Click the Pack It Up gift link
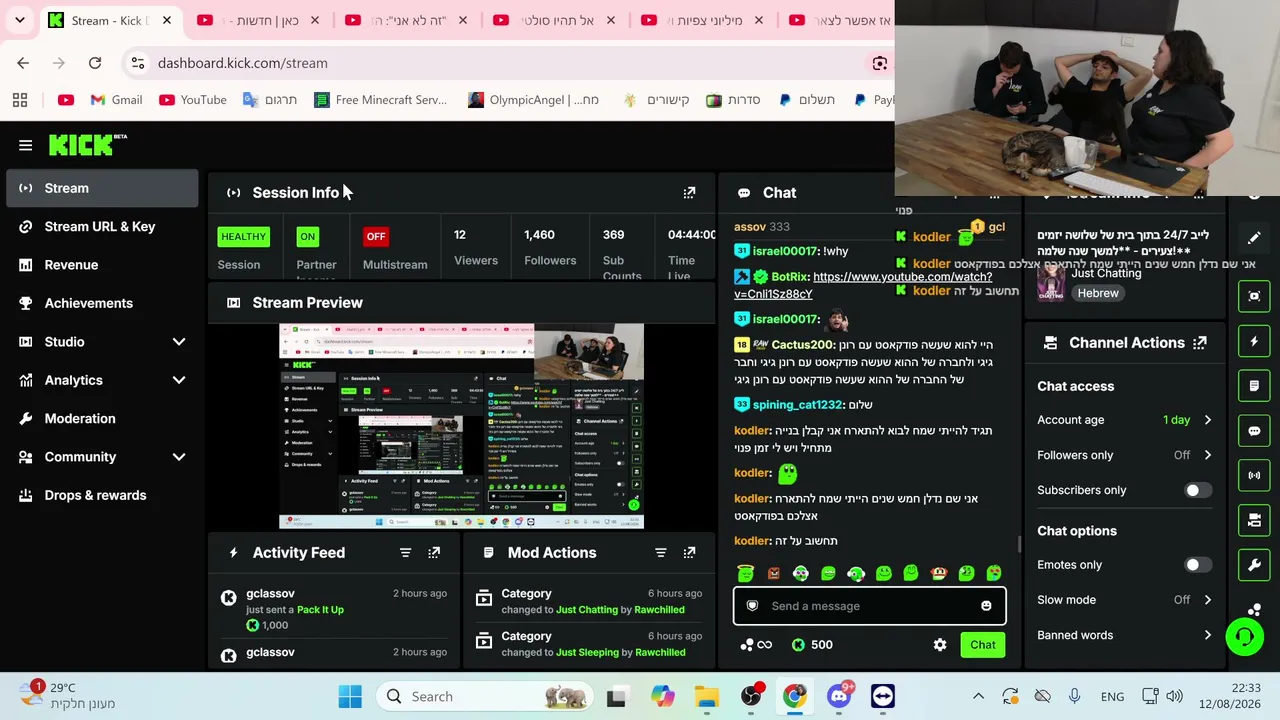Image resolution: width=1280 pixels, height=720 pixels. coord(320,610)
